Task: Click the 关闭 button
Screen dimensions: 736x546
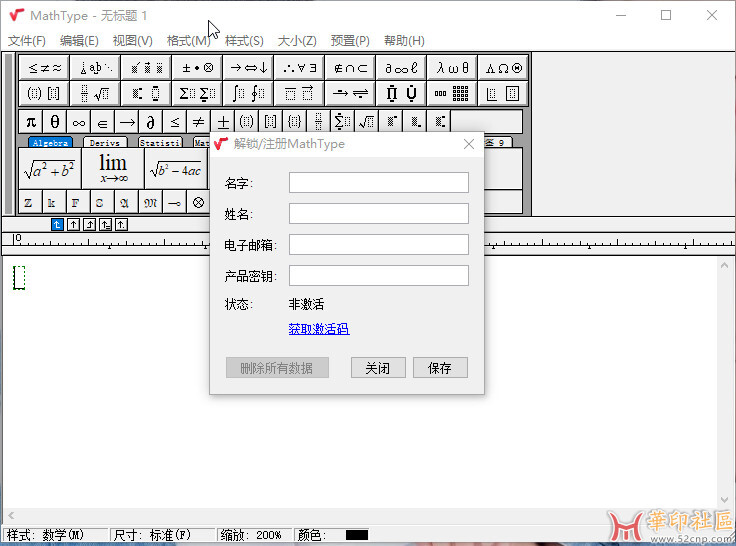Action: pyautogui.click(x=378, y=368)
